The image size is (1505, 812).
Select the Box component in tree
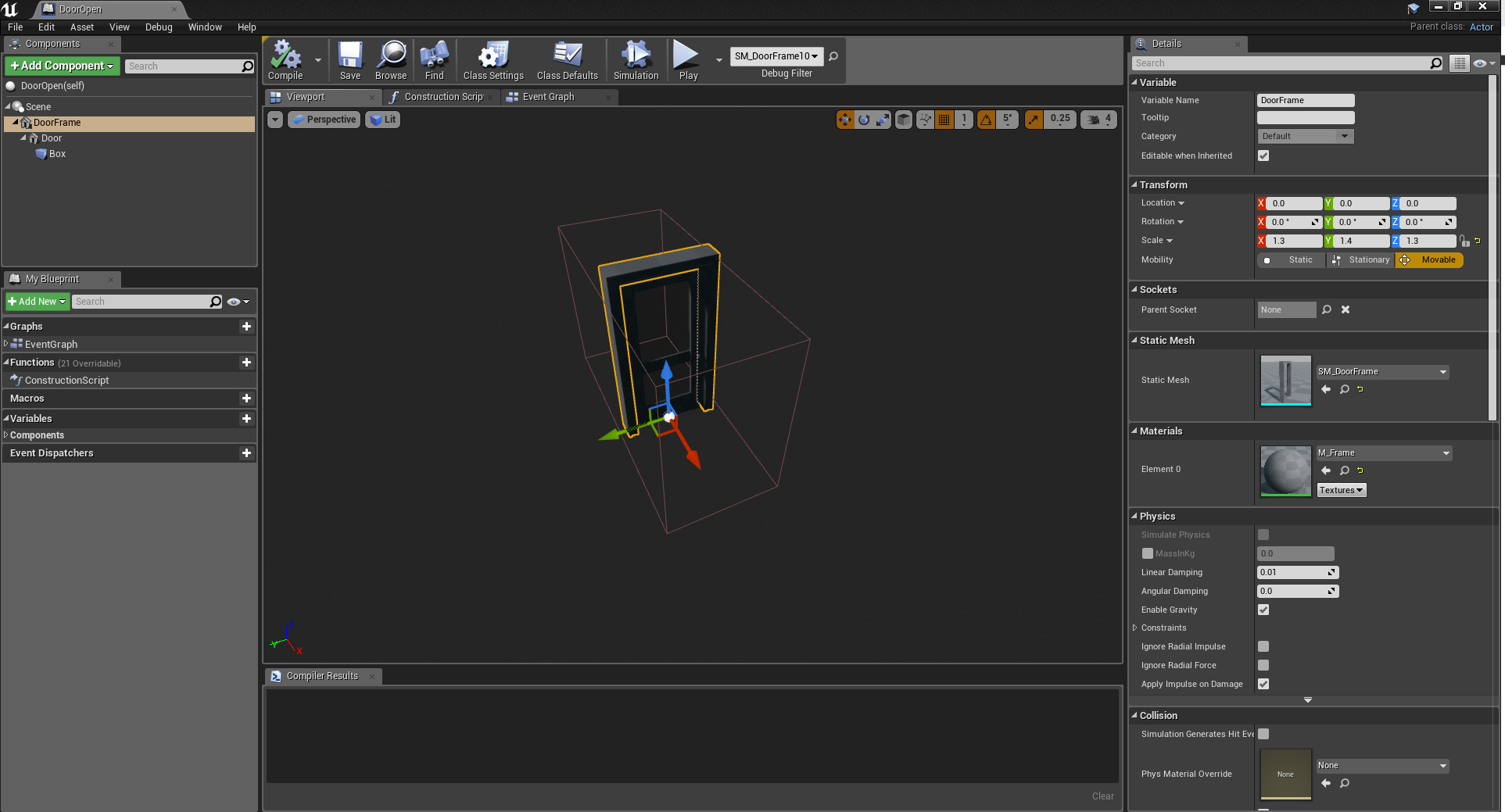(57, 154)
